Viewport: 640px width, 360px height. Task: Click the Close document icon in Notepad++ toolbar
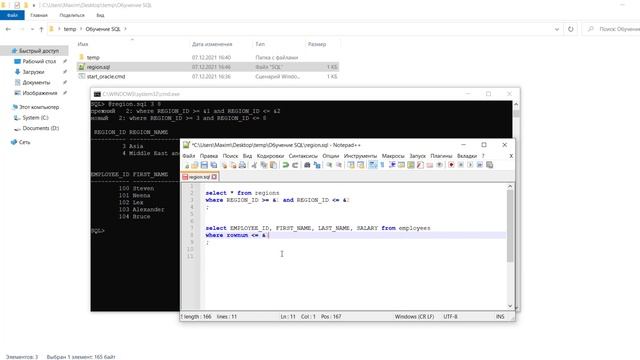pos(224,165)
